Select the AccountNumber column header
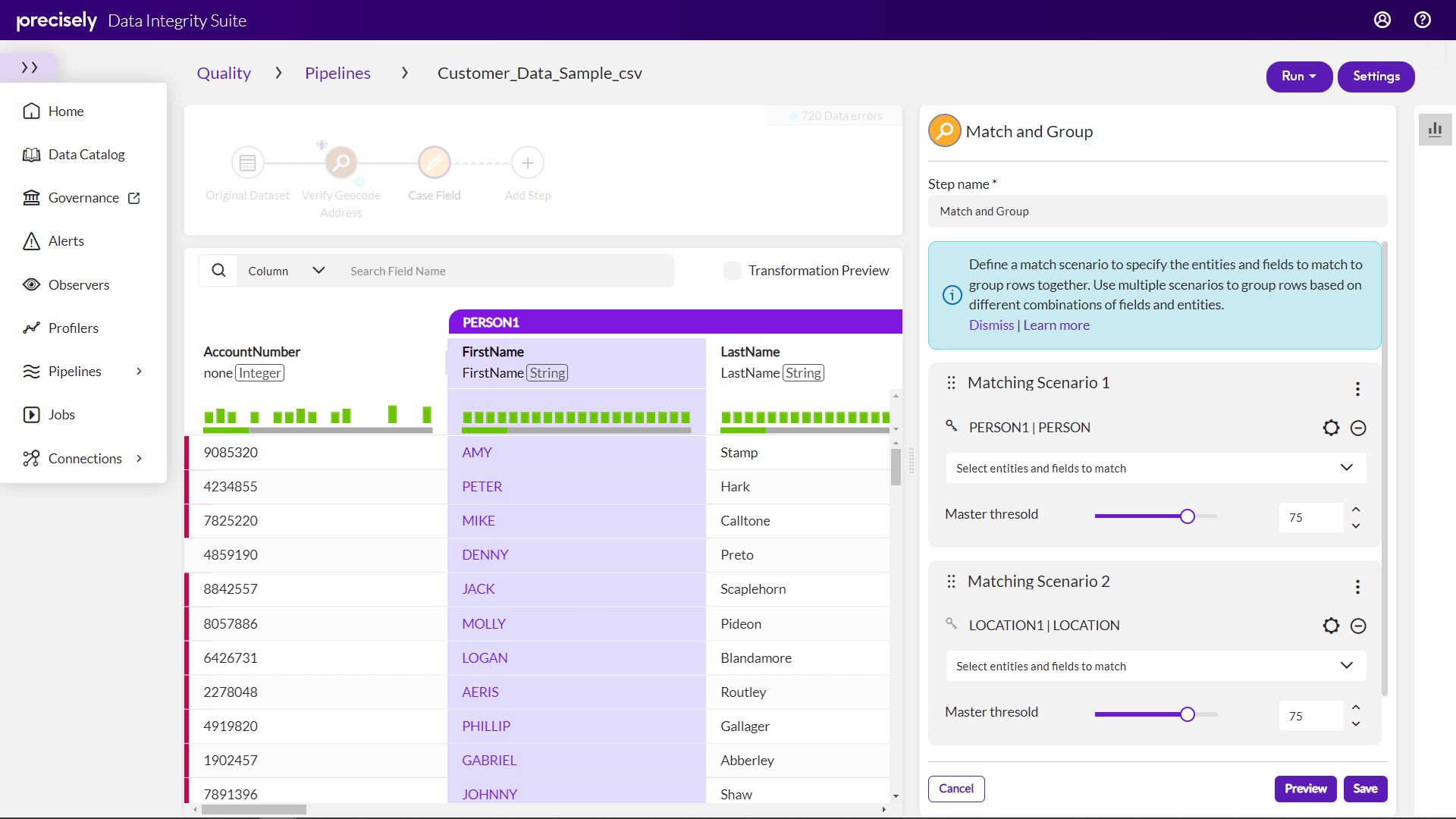The height and width of the screenshot is (819, 1456). click(317, 362)
